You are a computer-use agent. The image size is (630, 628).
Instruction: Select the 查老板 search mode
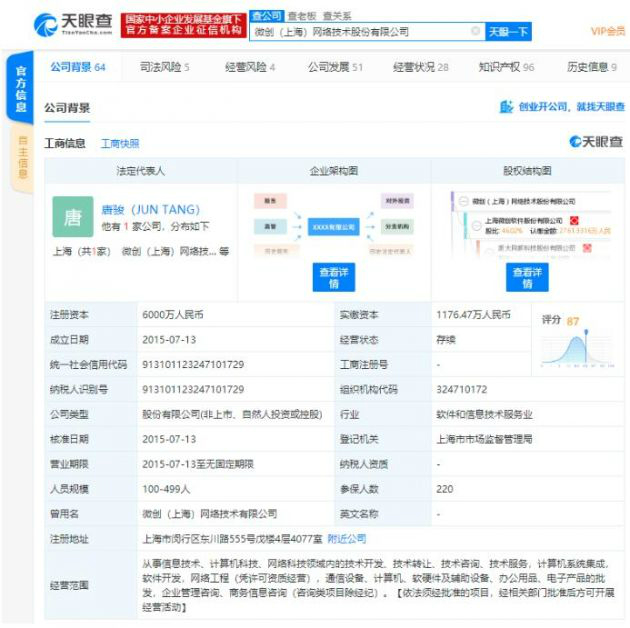pos(302,16)
